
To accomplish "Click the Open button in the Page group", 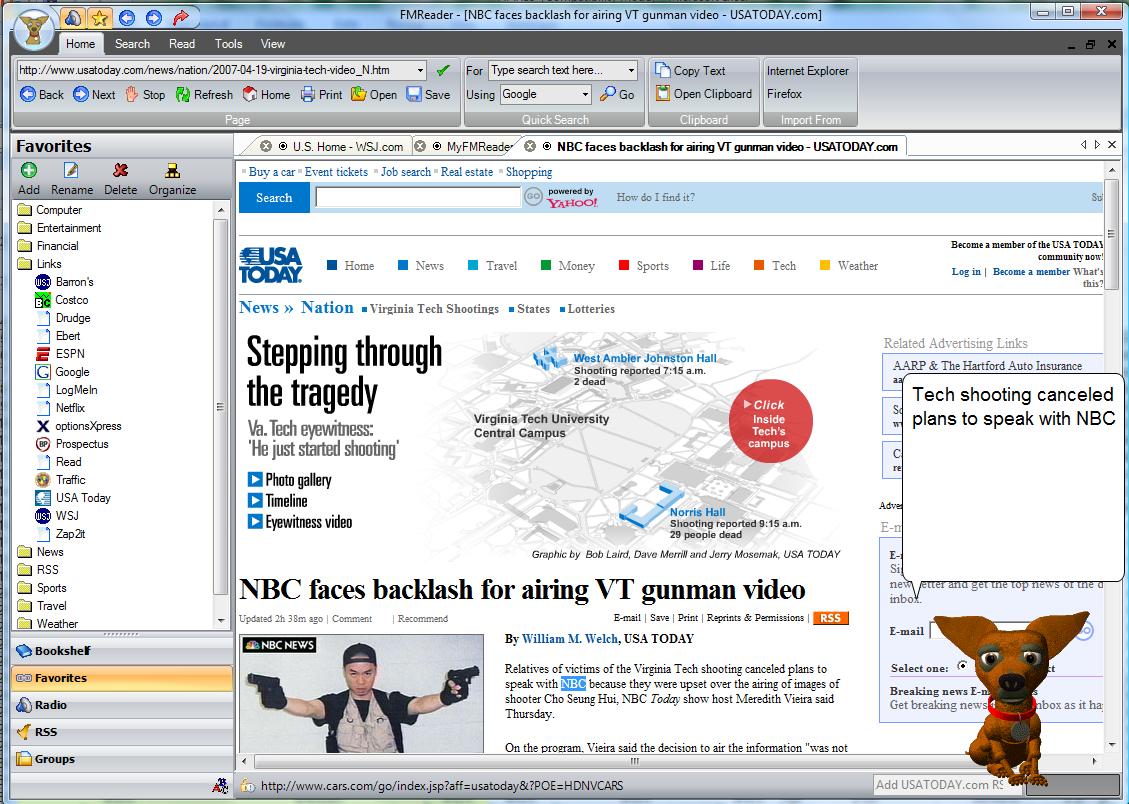I will 374,94.
